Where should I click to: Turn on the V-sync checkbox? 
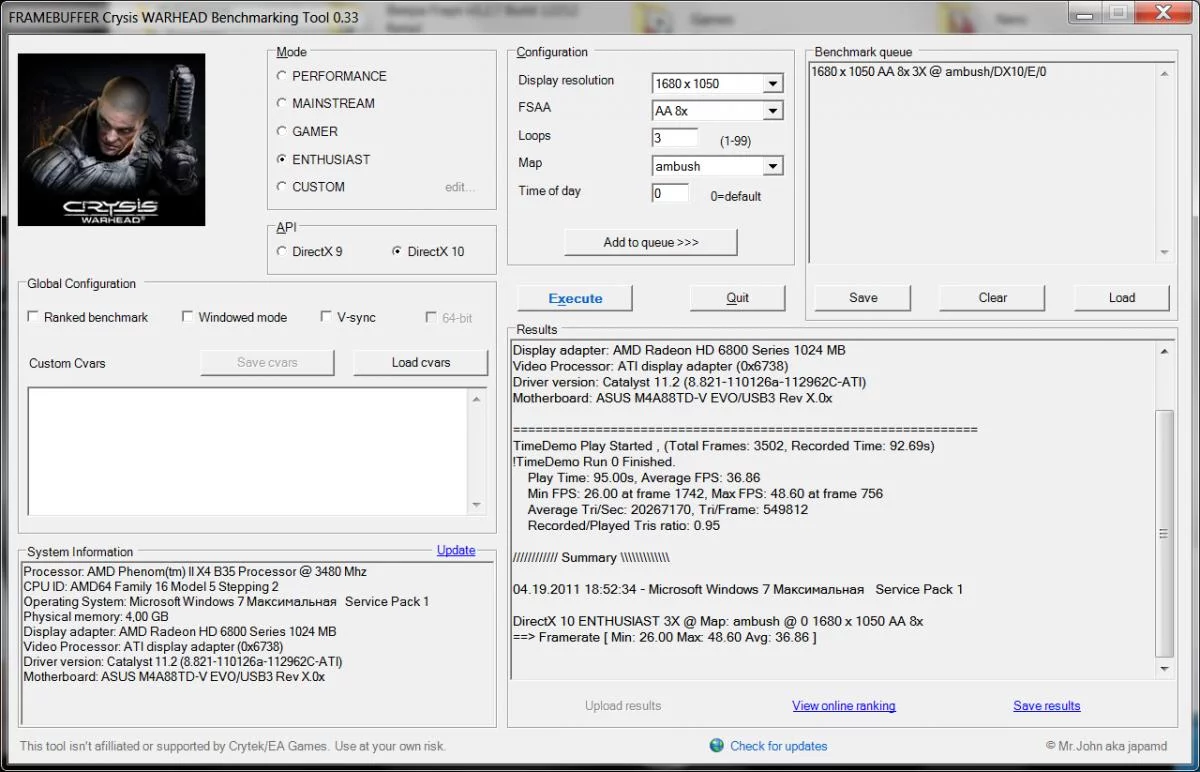pyautogui.click(x=326, y=317)
